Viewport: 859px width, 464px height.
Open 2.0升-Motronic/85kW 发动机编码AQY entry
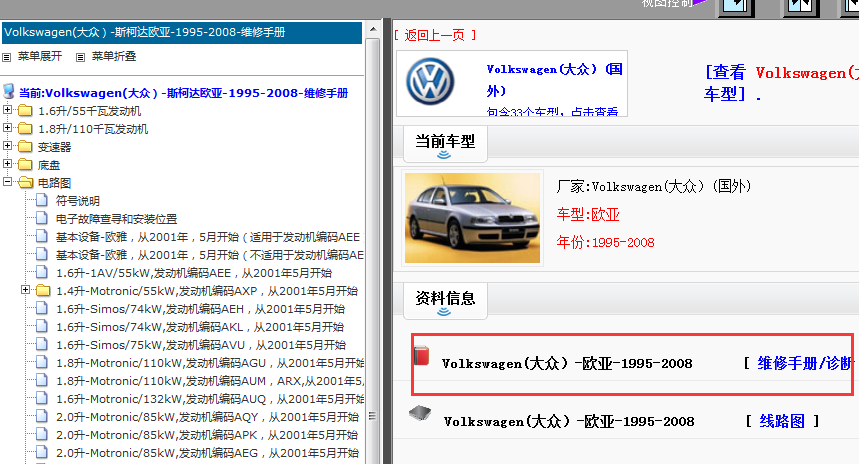click(207, 417)
